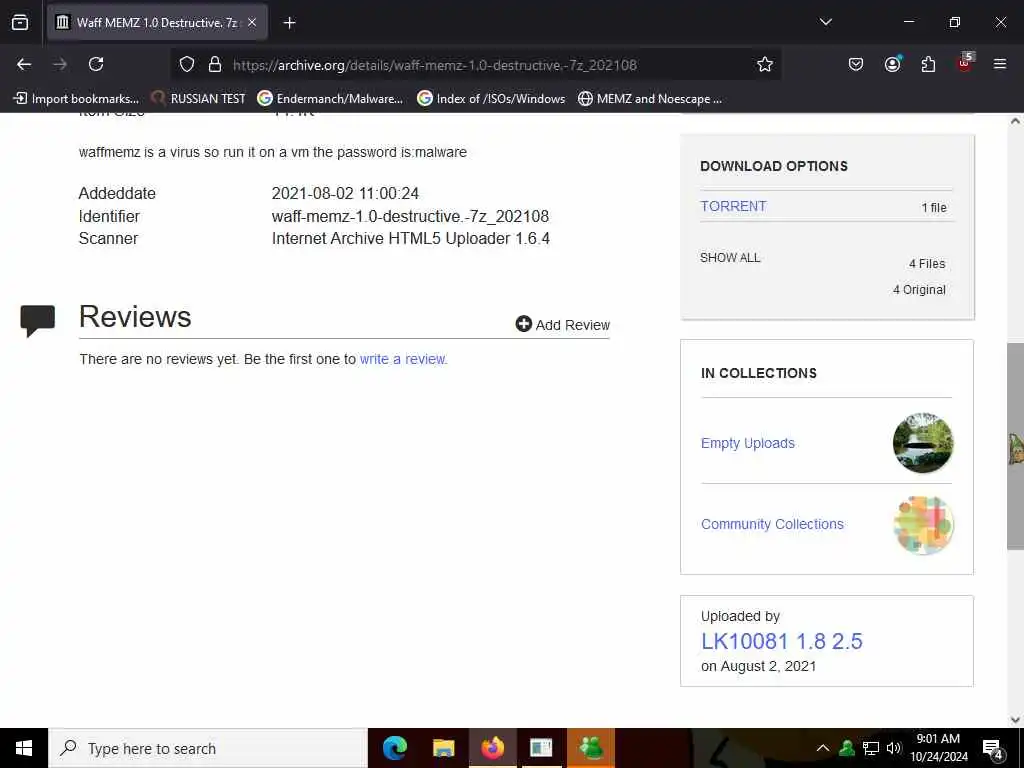Open the volume speaker tray icon
Viewport: 1024px width, 768px height.
894,748
